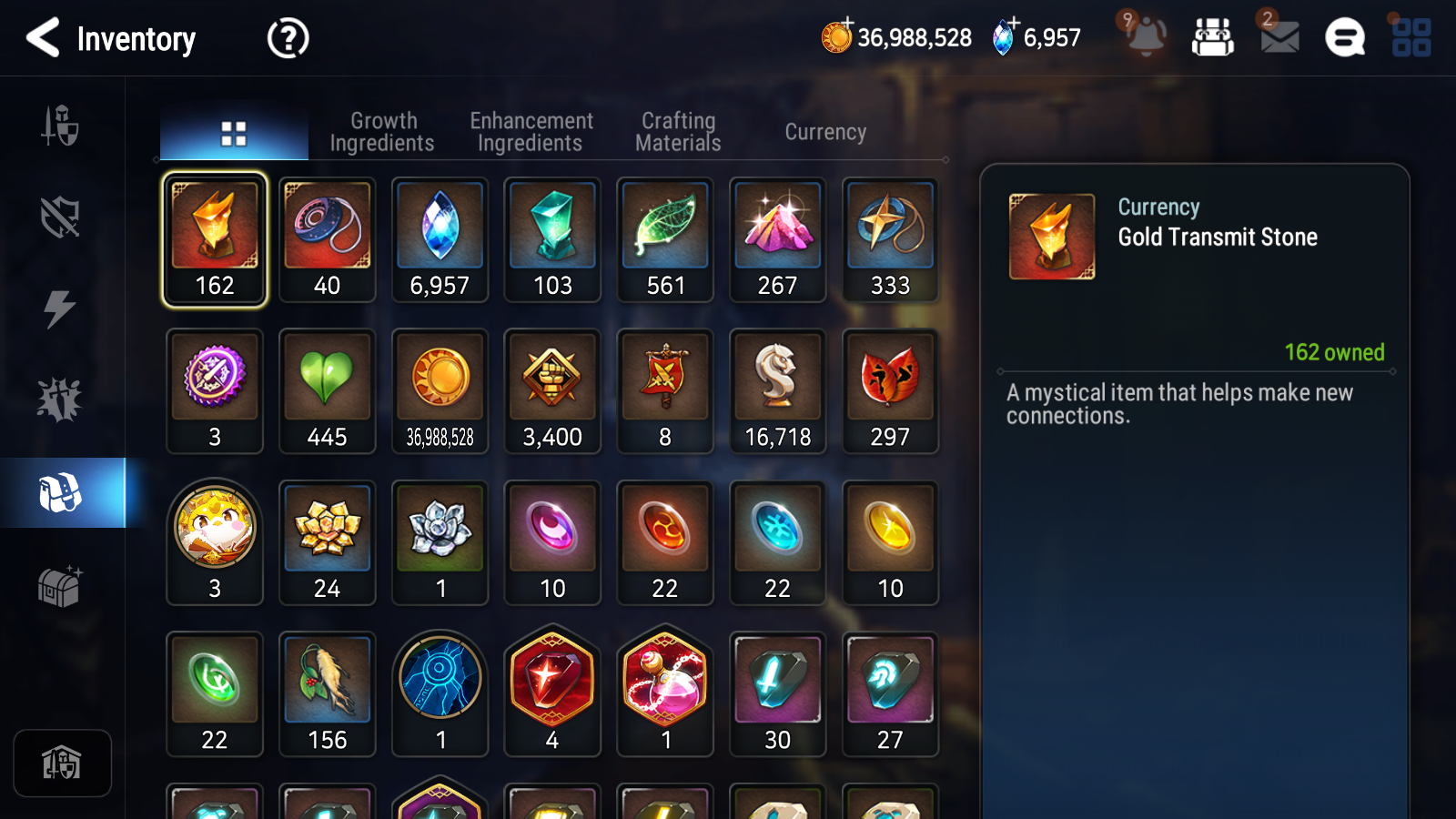Add skystones via the 6,957 crystal icon
Image resolution: width=1456 pixels, height=819 pixels.
point(1004,37)
